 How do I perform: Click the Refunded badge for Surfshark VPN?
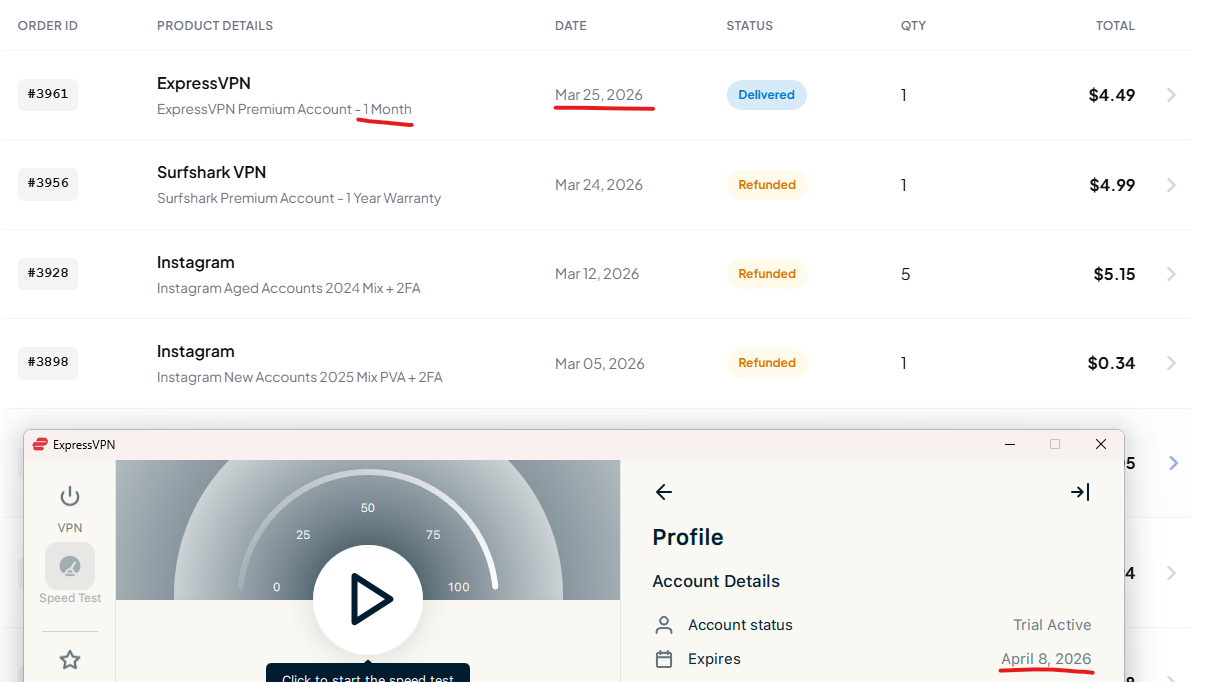767,185
